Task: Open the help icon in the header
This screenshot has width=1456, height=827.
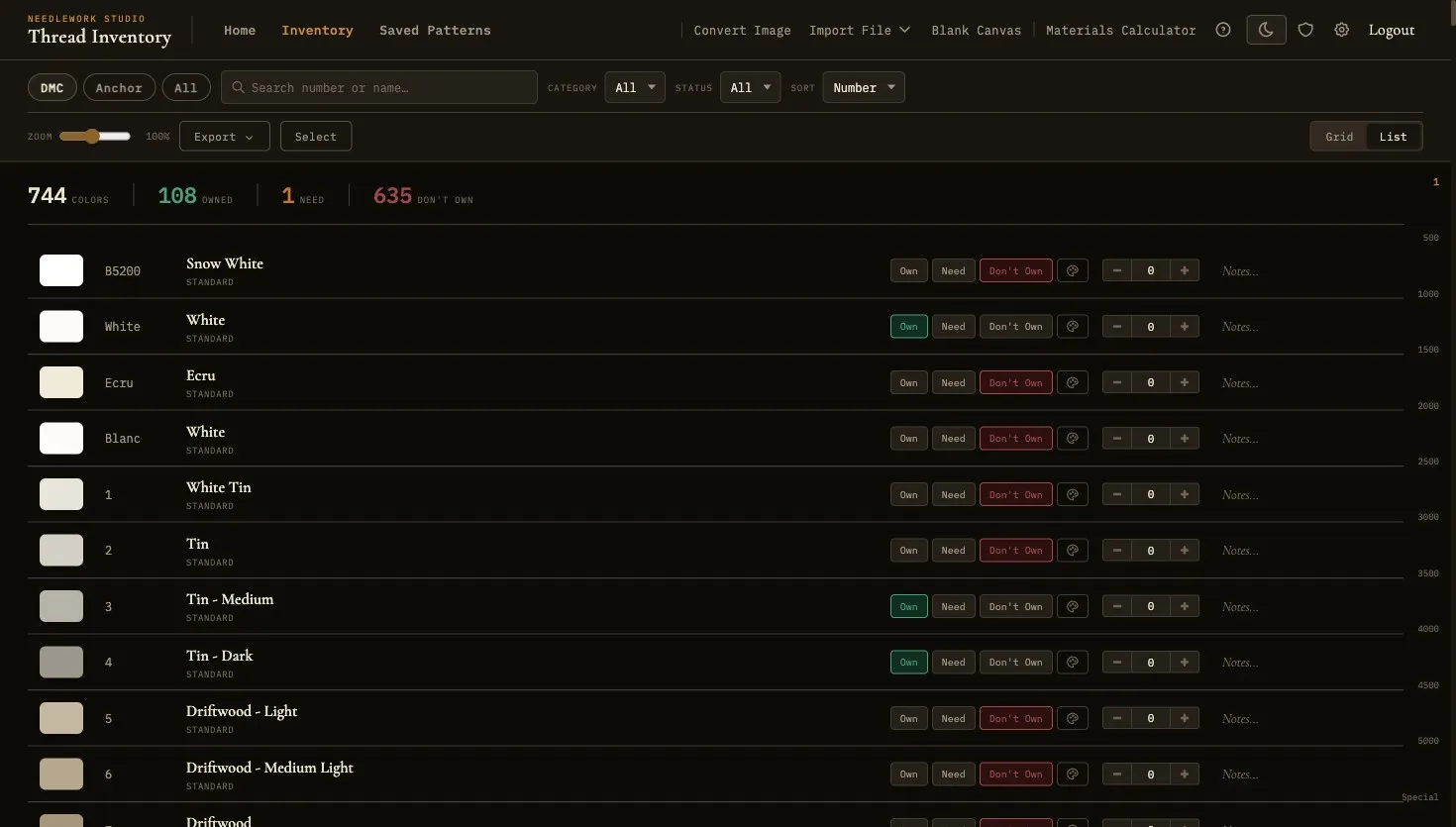Action: [x=1222, y=30]
